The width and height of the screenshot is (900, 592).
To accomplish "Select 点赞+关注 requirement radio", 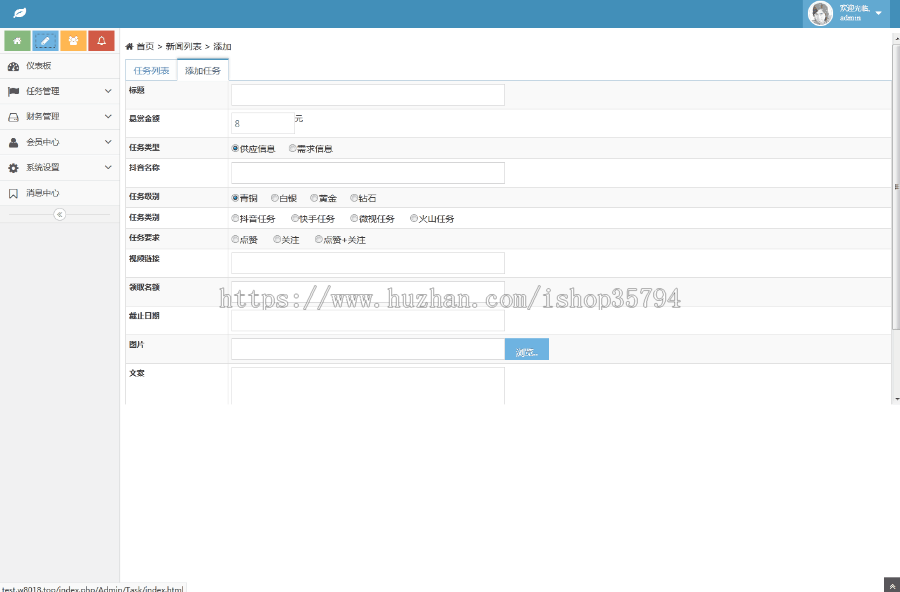I will pyautogui.click(x=319, y=239).
